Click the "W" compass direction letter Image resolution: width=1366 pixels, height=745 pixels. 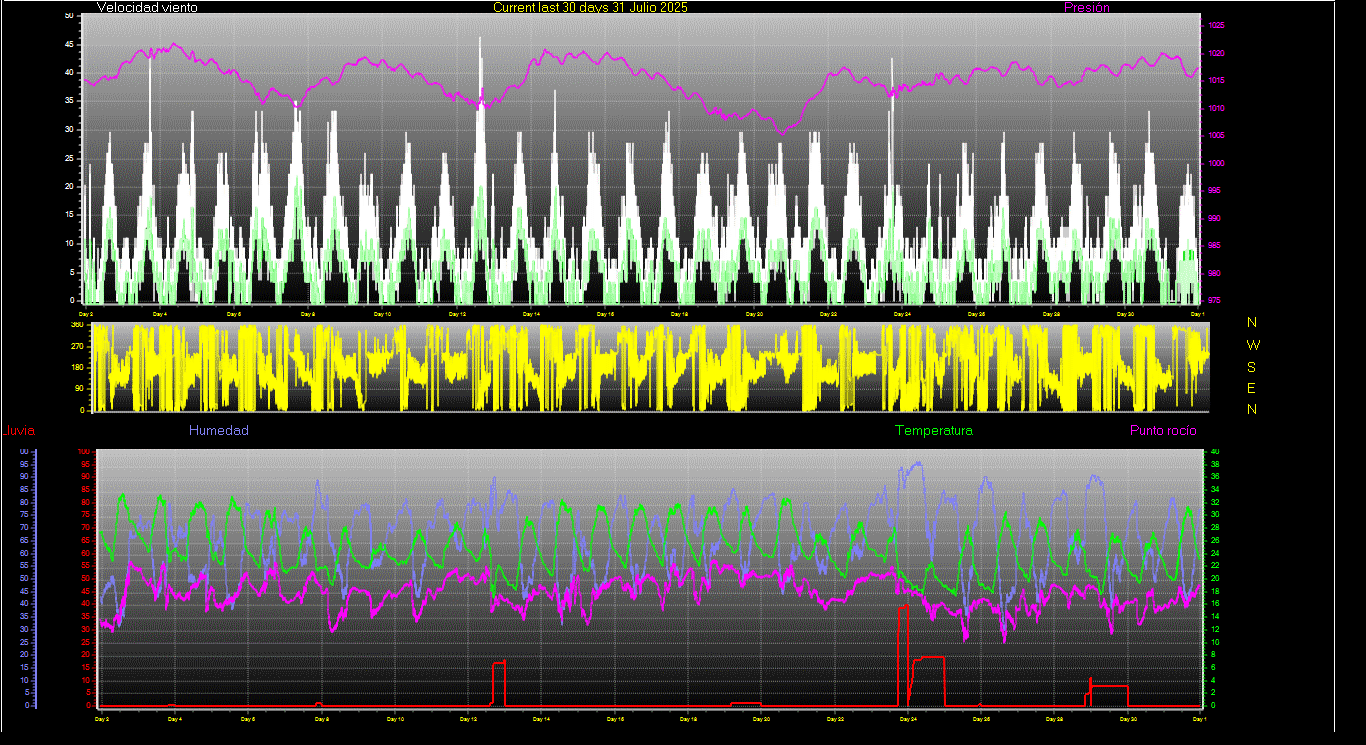pyautogui.click(x=1253, y=345)
